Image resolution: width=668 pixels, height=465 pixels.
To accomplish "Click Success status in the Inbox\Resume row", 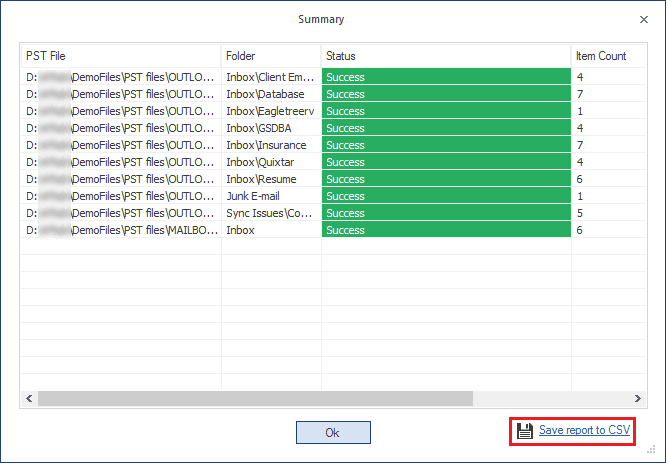I will pyautogui.click(x=446, y=179).
